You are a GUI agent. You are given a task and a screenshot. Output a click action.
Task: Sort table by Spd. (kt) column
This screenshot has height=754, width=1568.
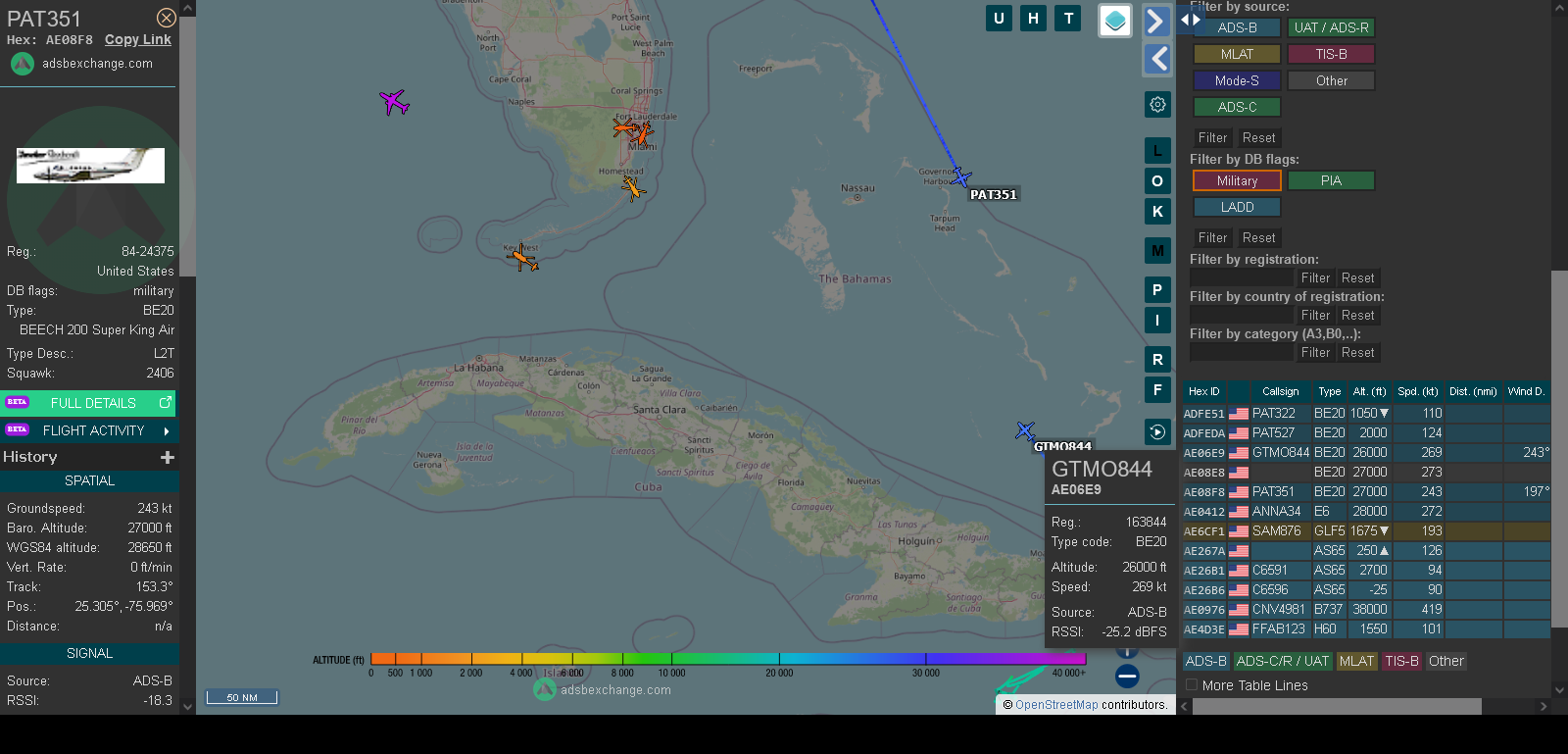(x=1418, y=391)
